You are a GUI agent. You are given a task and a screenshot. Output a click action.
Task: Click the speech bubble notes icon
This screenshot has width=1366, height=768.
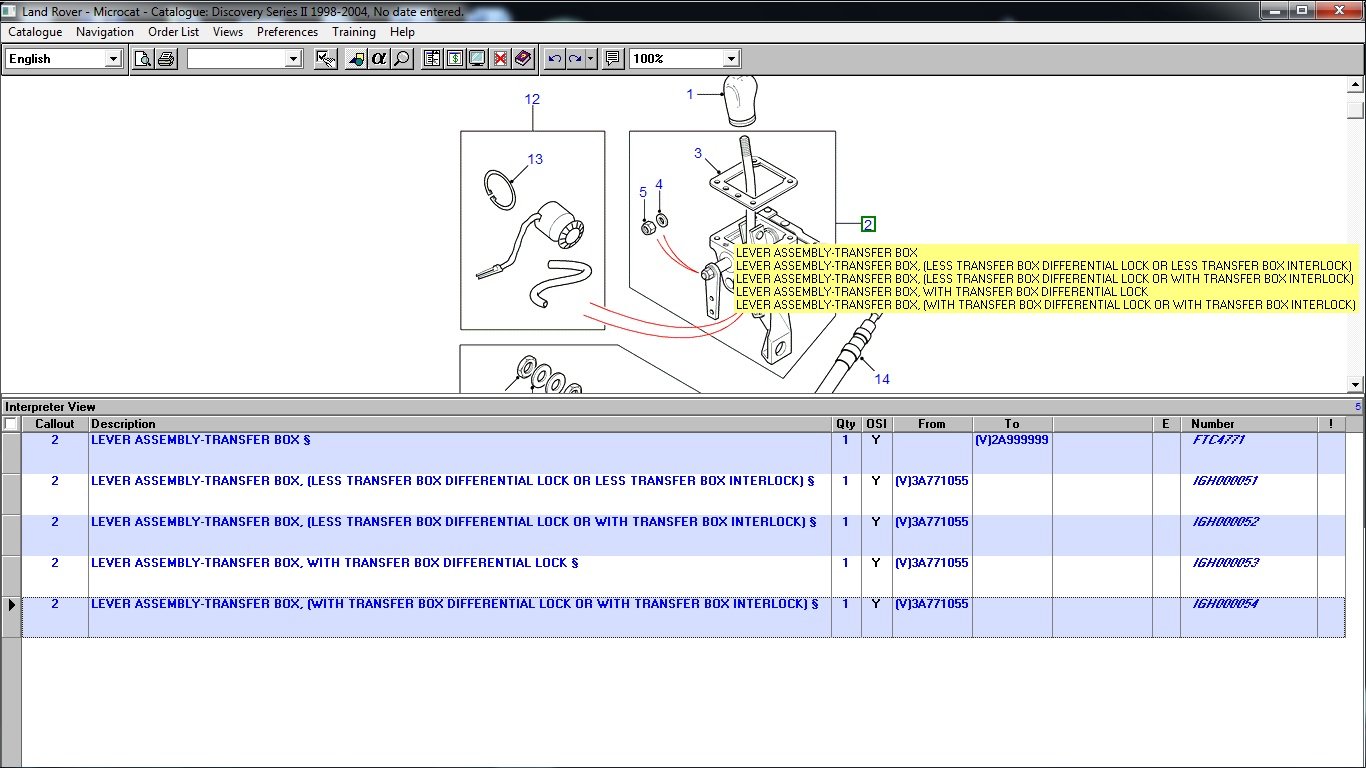point(613,59)
